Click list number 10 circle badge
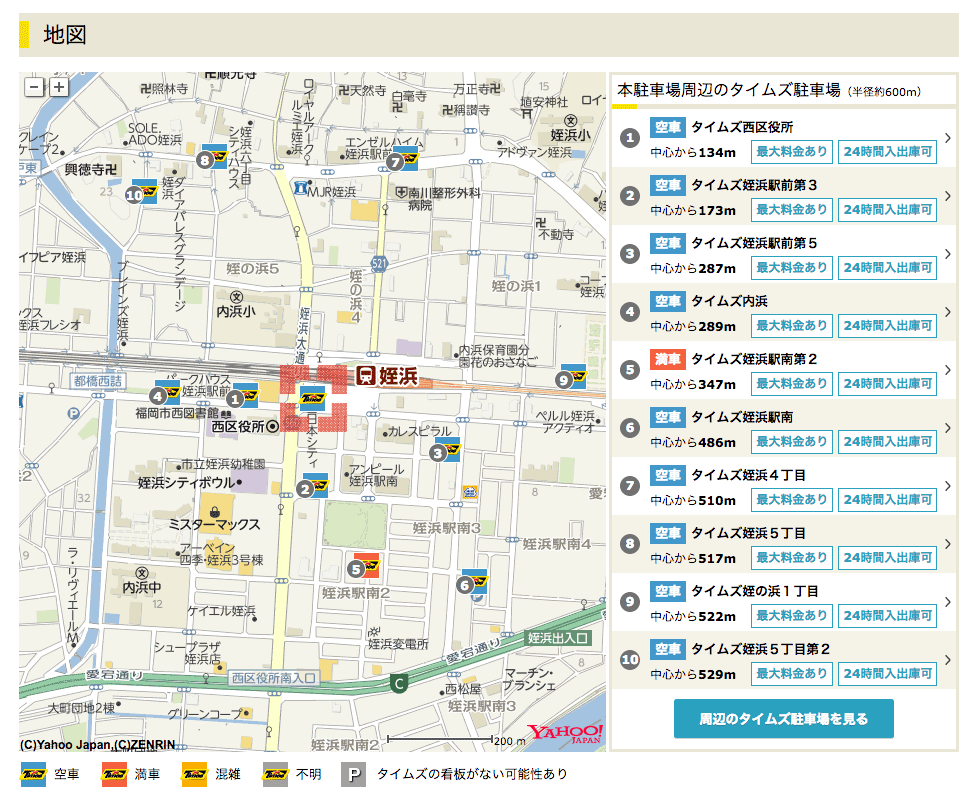The image size is (979, 808). click(630, 660)
